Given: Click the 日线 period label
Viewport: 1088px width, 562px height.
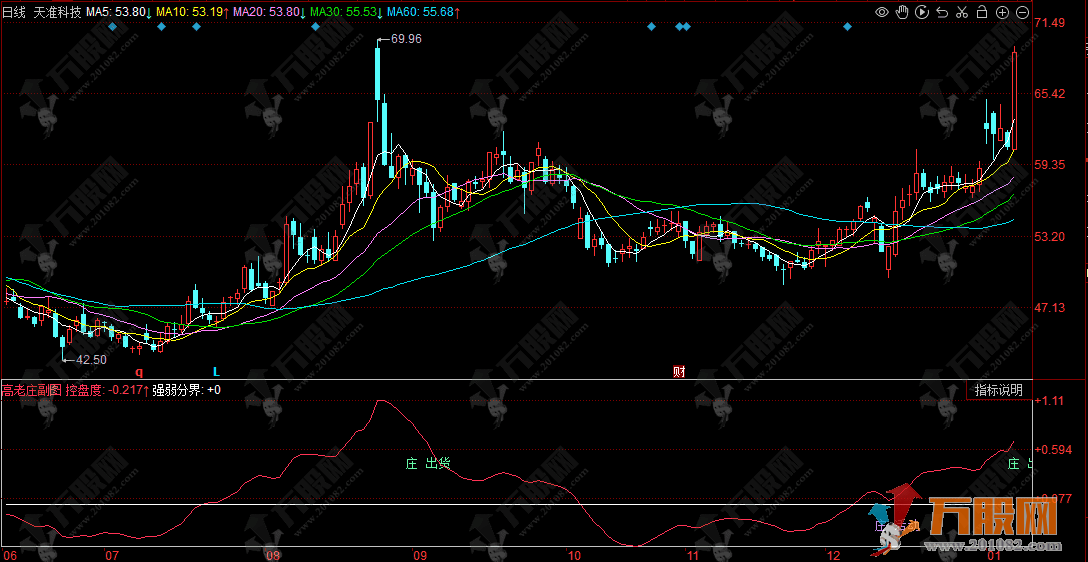Looking at the screenshot, I should (14, 12).
